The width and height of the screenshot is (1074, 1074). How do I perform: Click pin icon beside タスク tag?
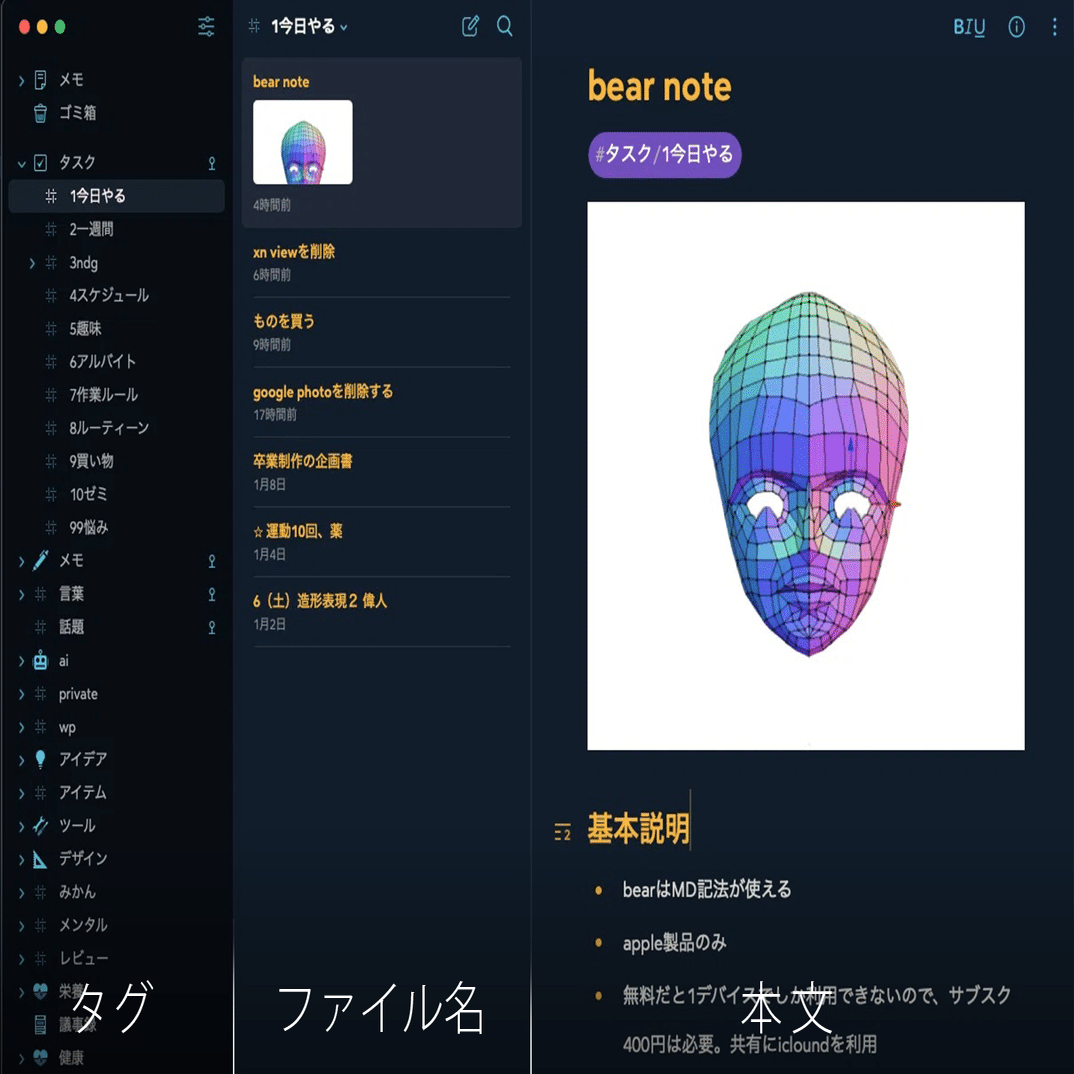(212, 163)
